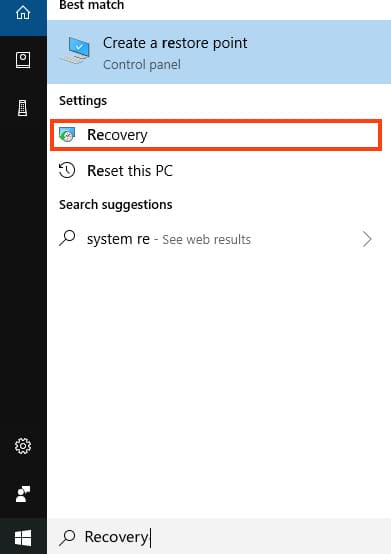Image resolution: width=391 pixels, height=554 pixels.
Task: Select the Devices tower icon in sidebar
Action: [23, 108]
